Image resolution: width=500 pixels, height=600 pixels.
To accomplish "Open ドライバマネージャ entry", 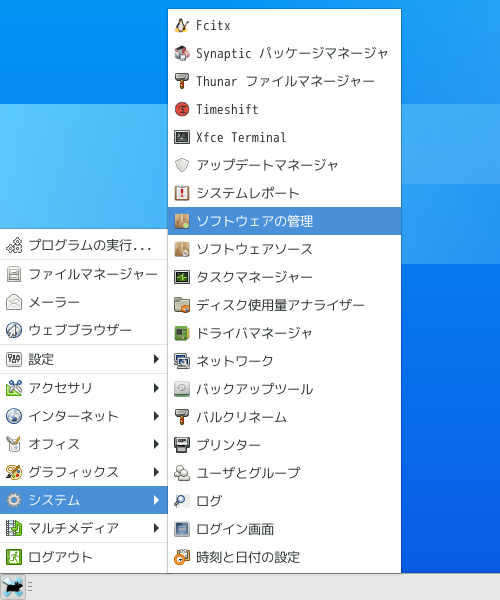I will [284, 333].
